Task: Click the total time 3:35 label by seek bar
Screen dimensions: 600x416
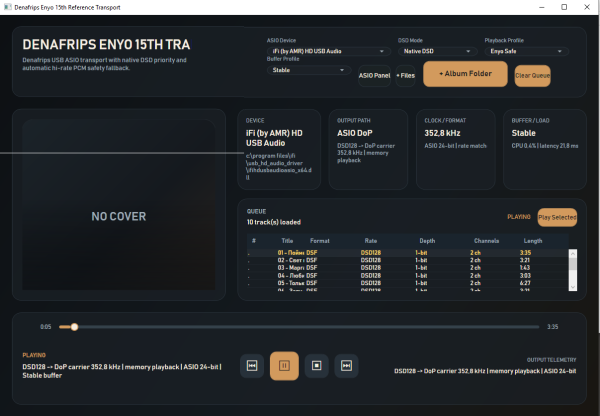Action: pyautogui.click(x=553, y=327)
